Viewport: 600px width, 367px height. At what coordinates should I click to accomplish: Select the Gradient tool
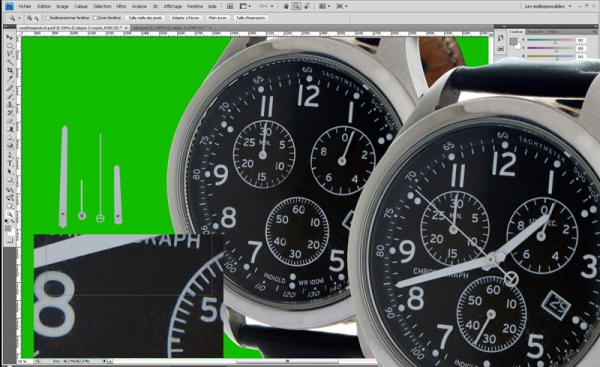pyautogui.click(x=10, y=129)
